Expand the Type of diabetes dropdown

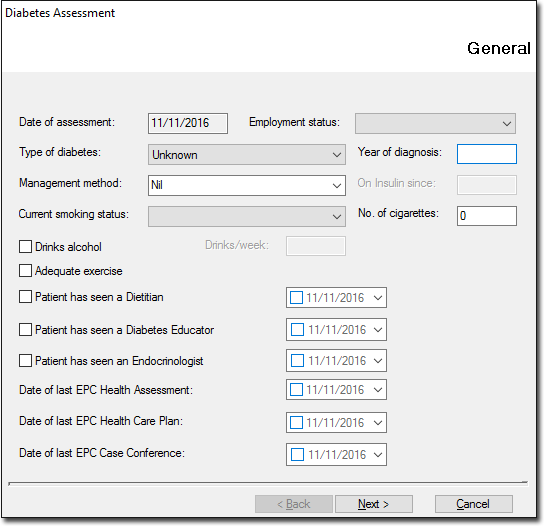[x=247, y=155]
